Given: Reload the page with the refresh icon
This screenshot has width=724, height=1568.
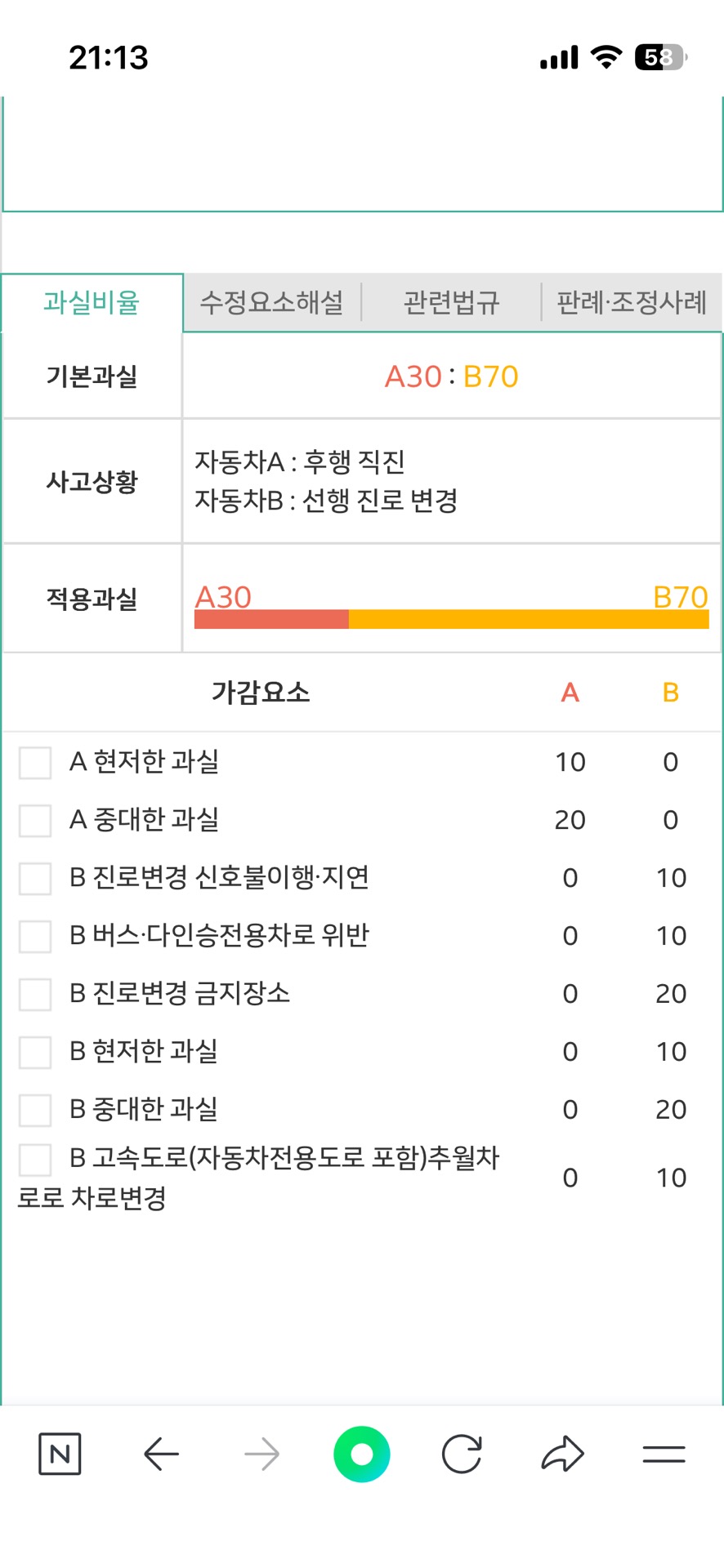Looking at the screenshot, I should point(462,1454).
